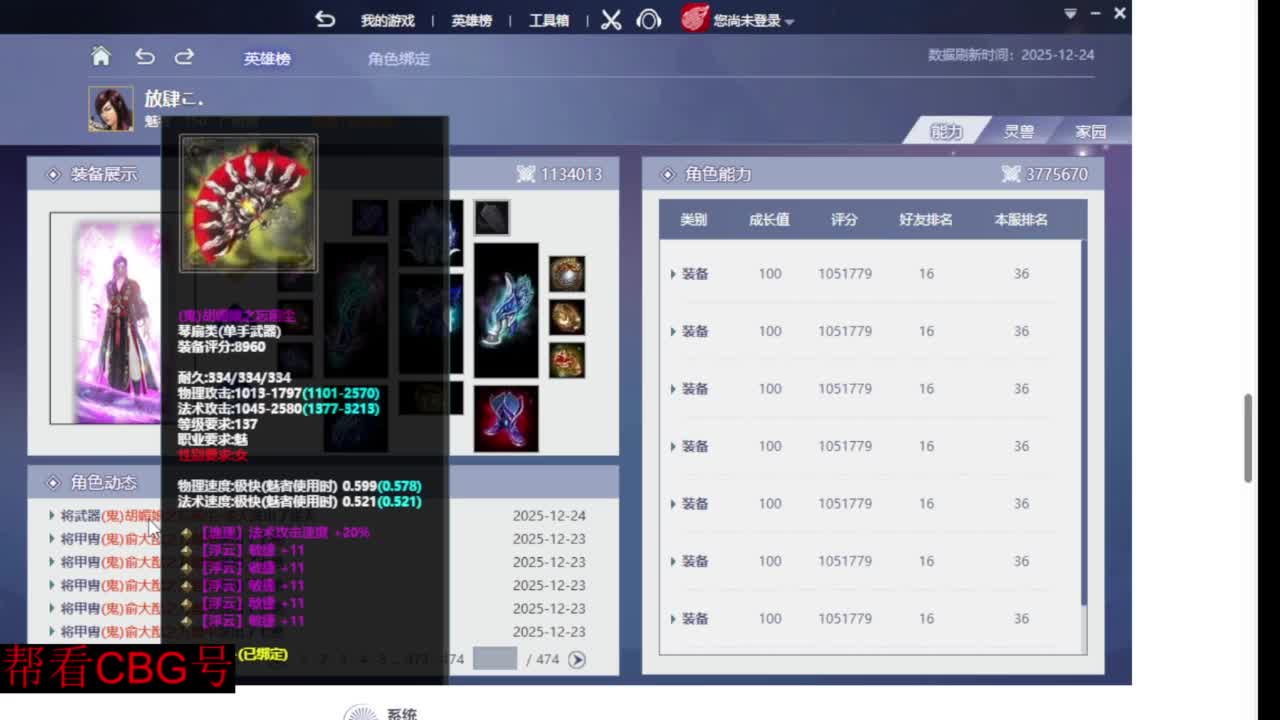Switch to the 角色绑定 tab

coord(399,59)
